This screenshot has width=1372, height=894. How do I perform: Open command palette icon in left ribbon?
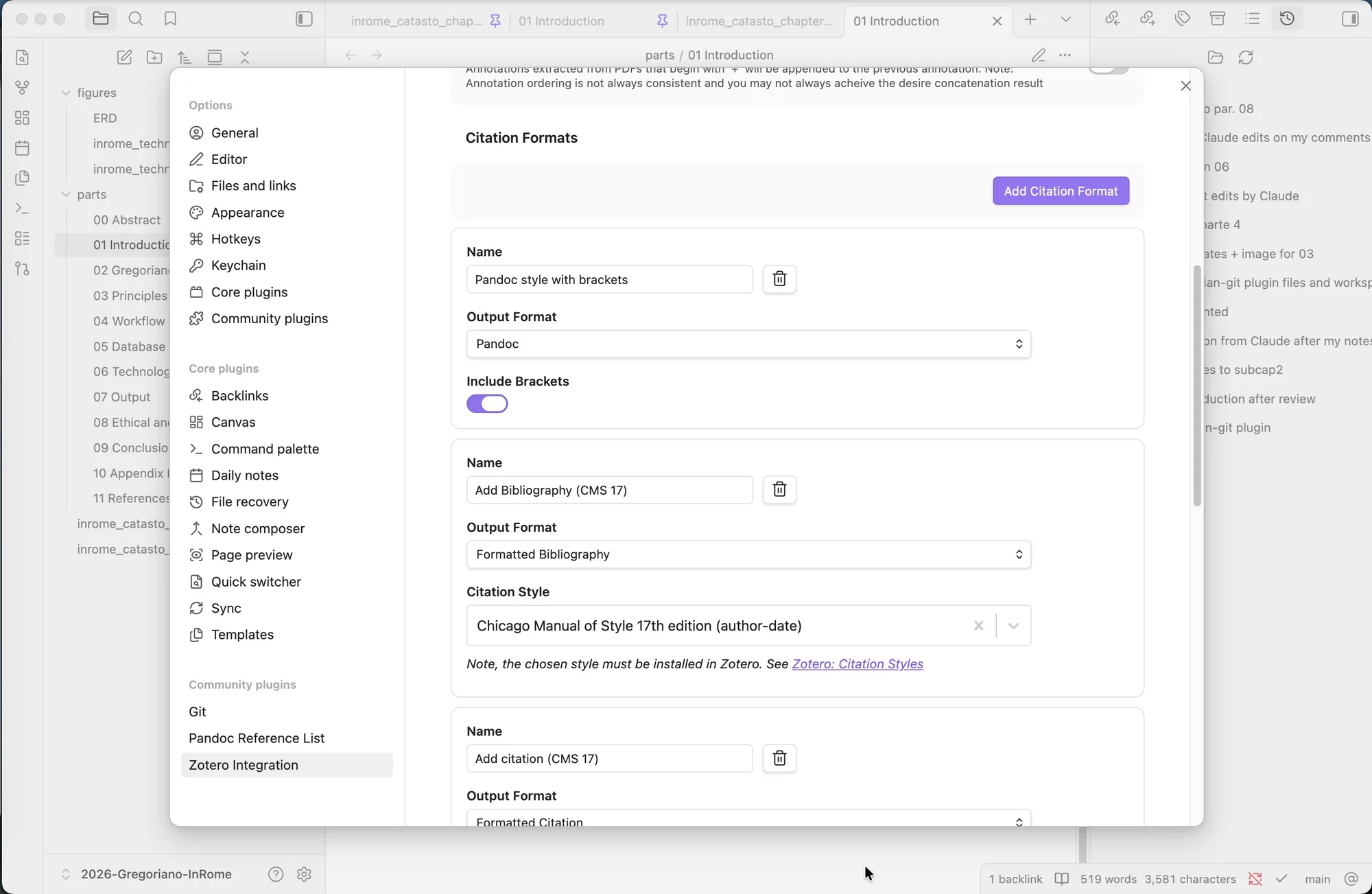[22, 208]
